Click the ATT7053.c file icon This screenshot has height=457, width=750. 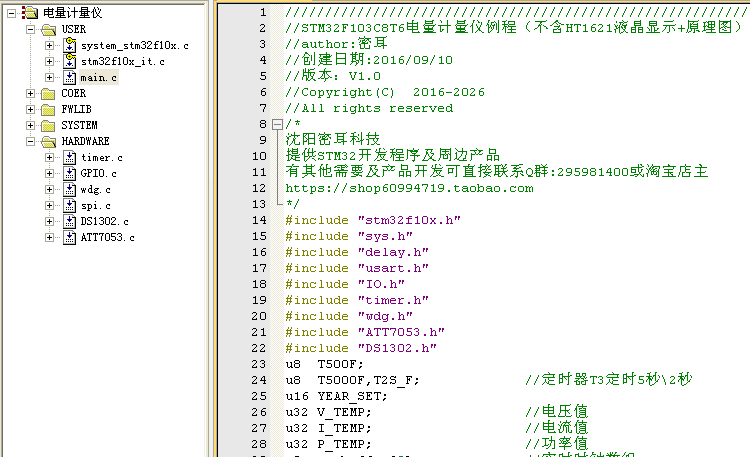[69, 237]
